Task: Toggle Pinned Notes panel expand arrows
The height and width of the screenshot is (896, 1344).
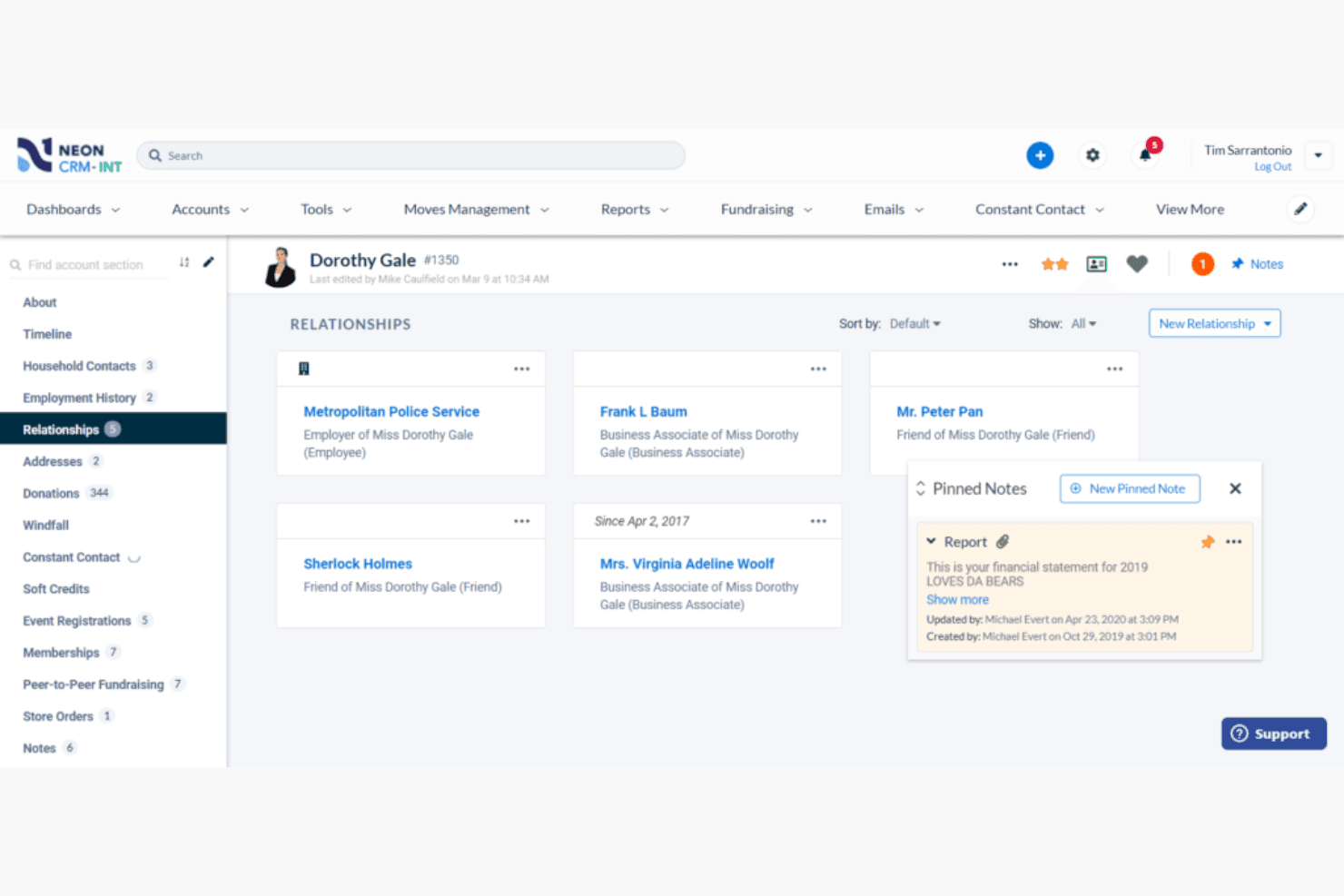Action: tap(920, 488)
